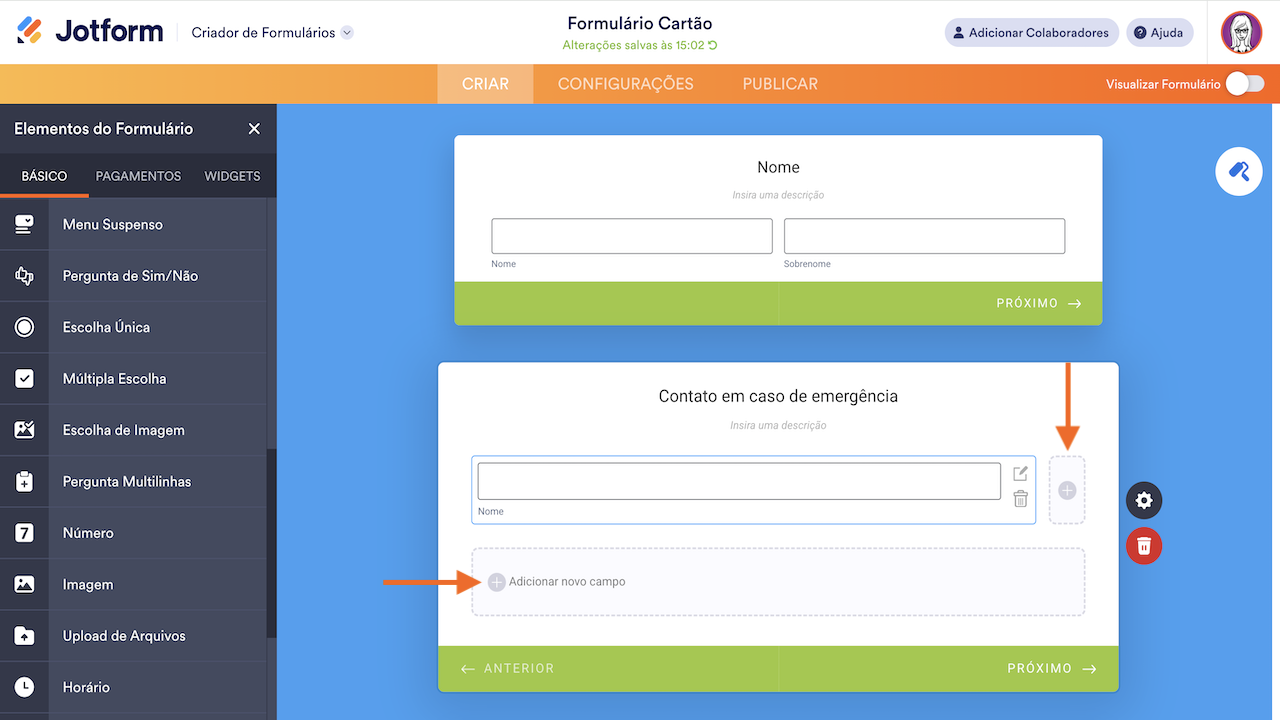The height and width of the screenshot is (720, 1280).
Task: Add an Escolha Única radio element
Action: [106, 328]
